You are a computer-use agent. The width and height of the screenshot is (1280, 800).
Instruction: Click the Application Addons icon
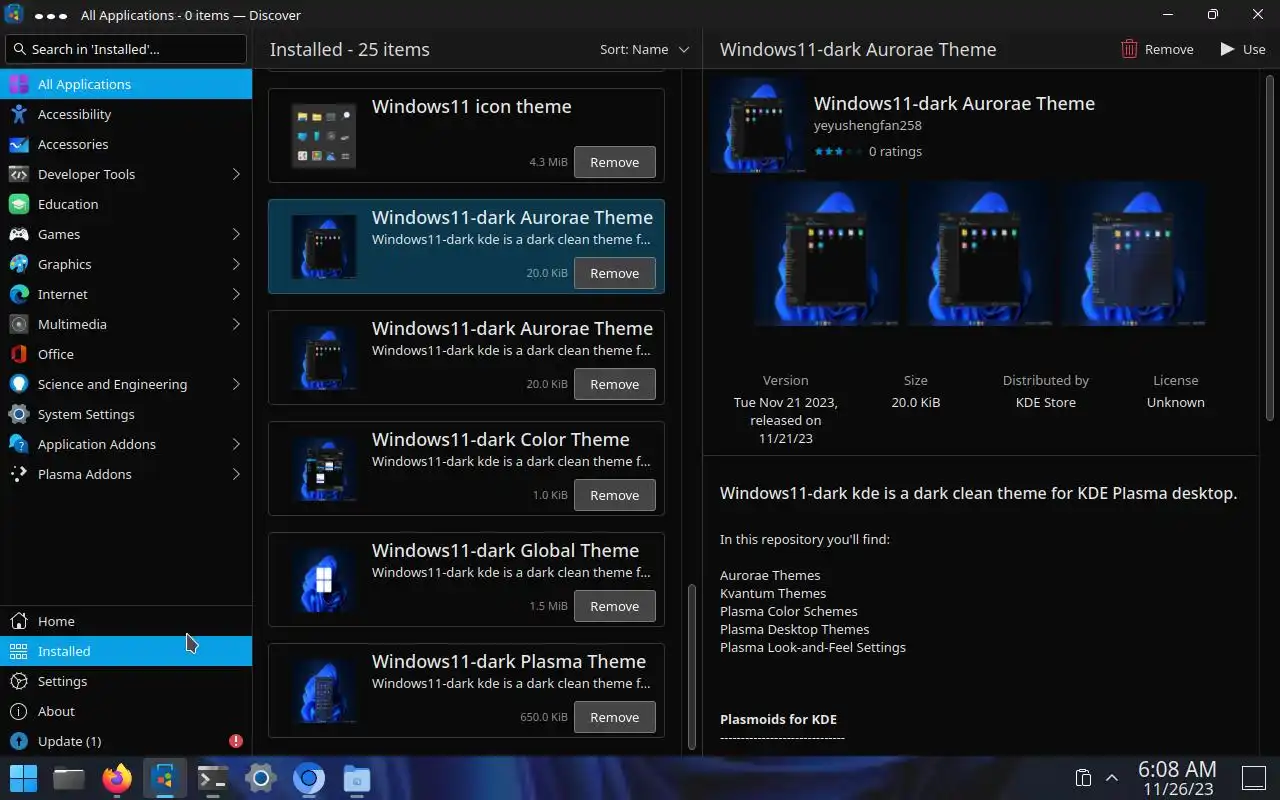18,444
